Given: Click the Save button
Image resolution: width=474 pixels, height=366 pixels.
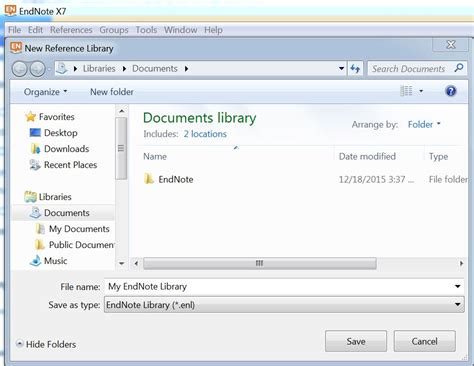Looking at the screenshot, I should (356, 341).
